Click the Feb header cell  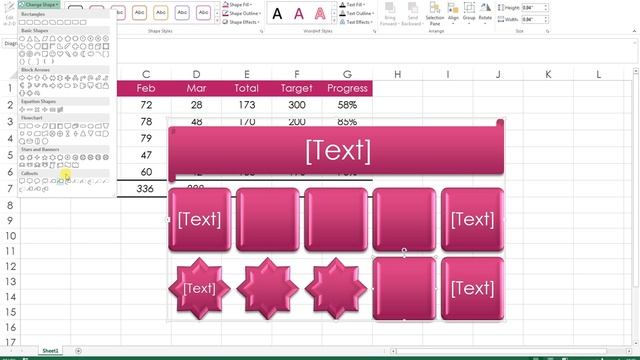coord(146,88)
